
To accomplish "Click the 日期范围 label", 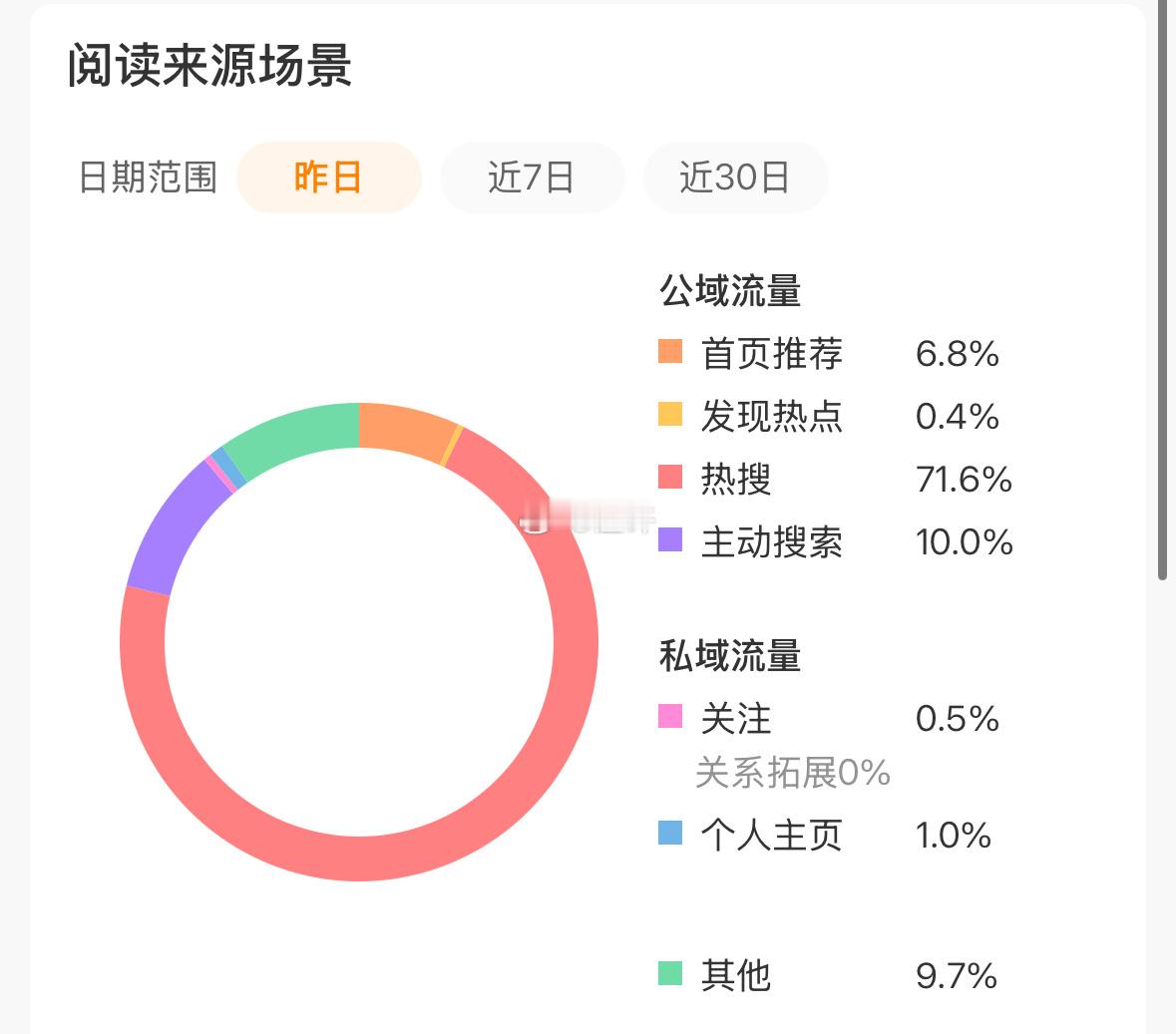I will pos(150,176).
